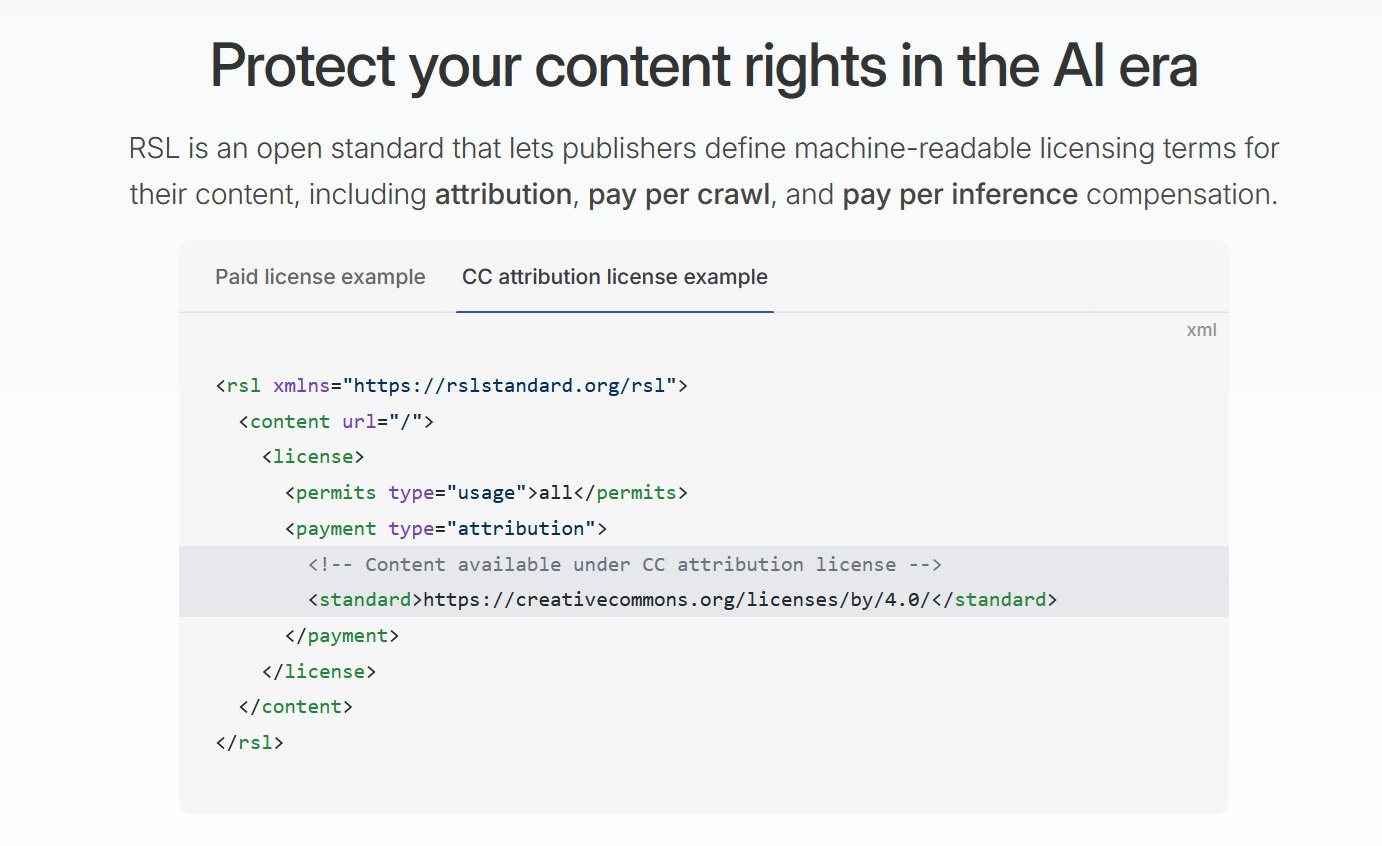
Task: Click the opening <license> tag line
Action: [x=313, y=457]
